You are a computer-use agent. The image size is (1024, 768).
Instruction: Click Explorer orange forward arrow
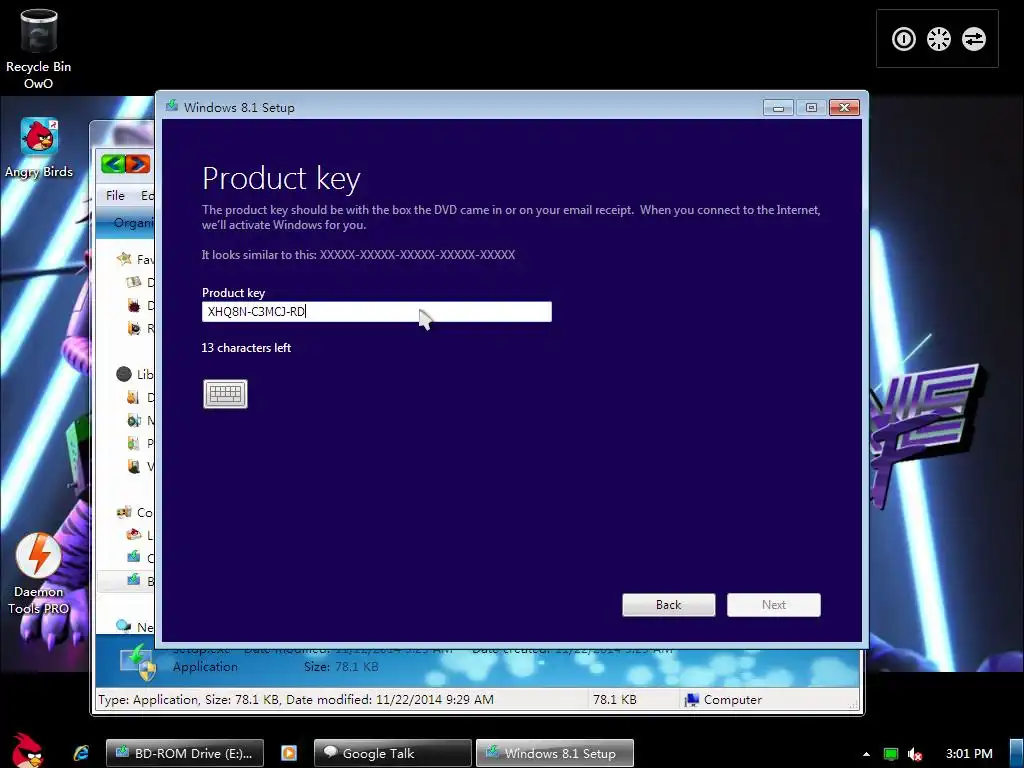click(x=138, y=163)
